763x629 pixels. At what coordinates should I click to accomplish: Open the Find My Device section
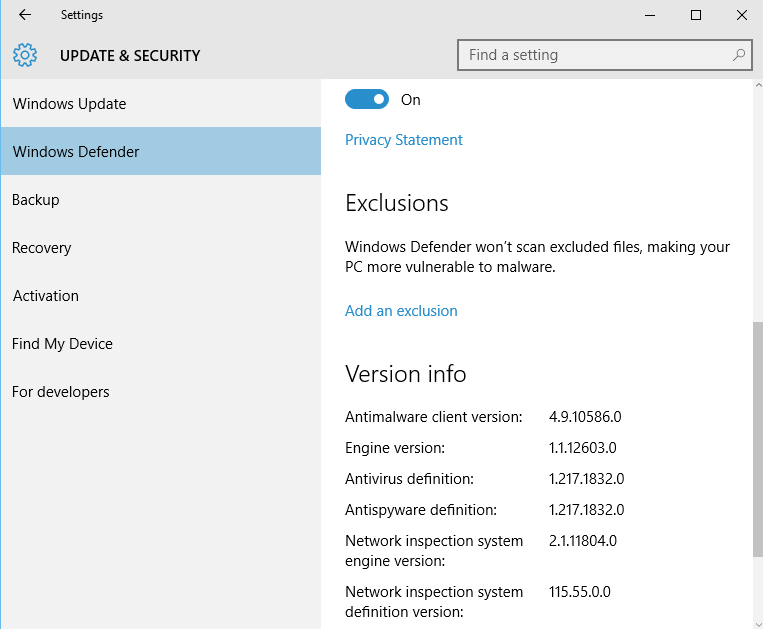point(161,343)
